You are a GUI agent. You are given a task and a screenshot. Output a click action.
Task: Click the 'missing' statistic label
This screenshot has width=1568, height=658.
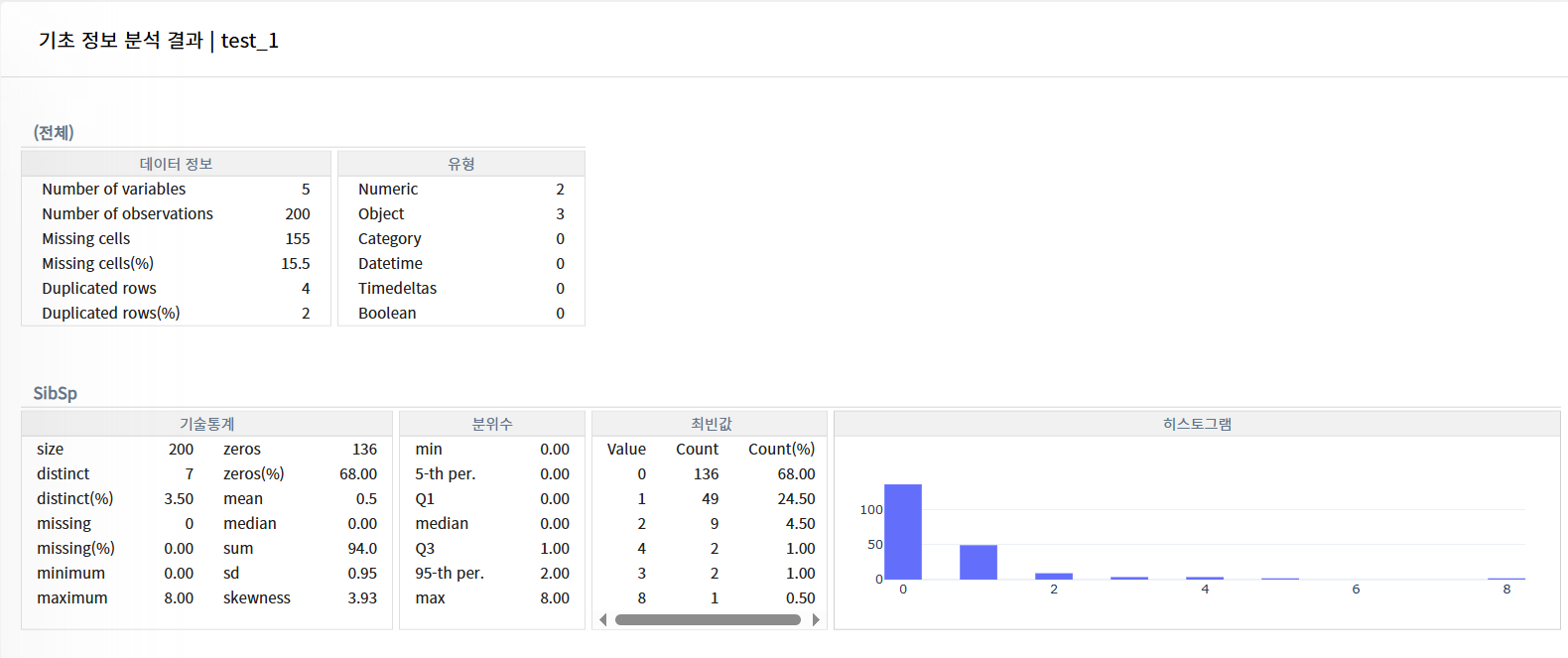pyautogui.click(x=64, y=523)
